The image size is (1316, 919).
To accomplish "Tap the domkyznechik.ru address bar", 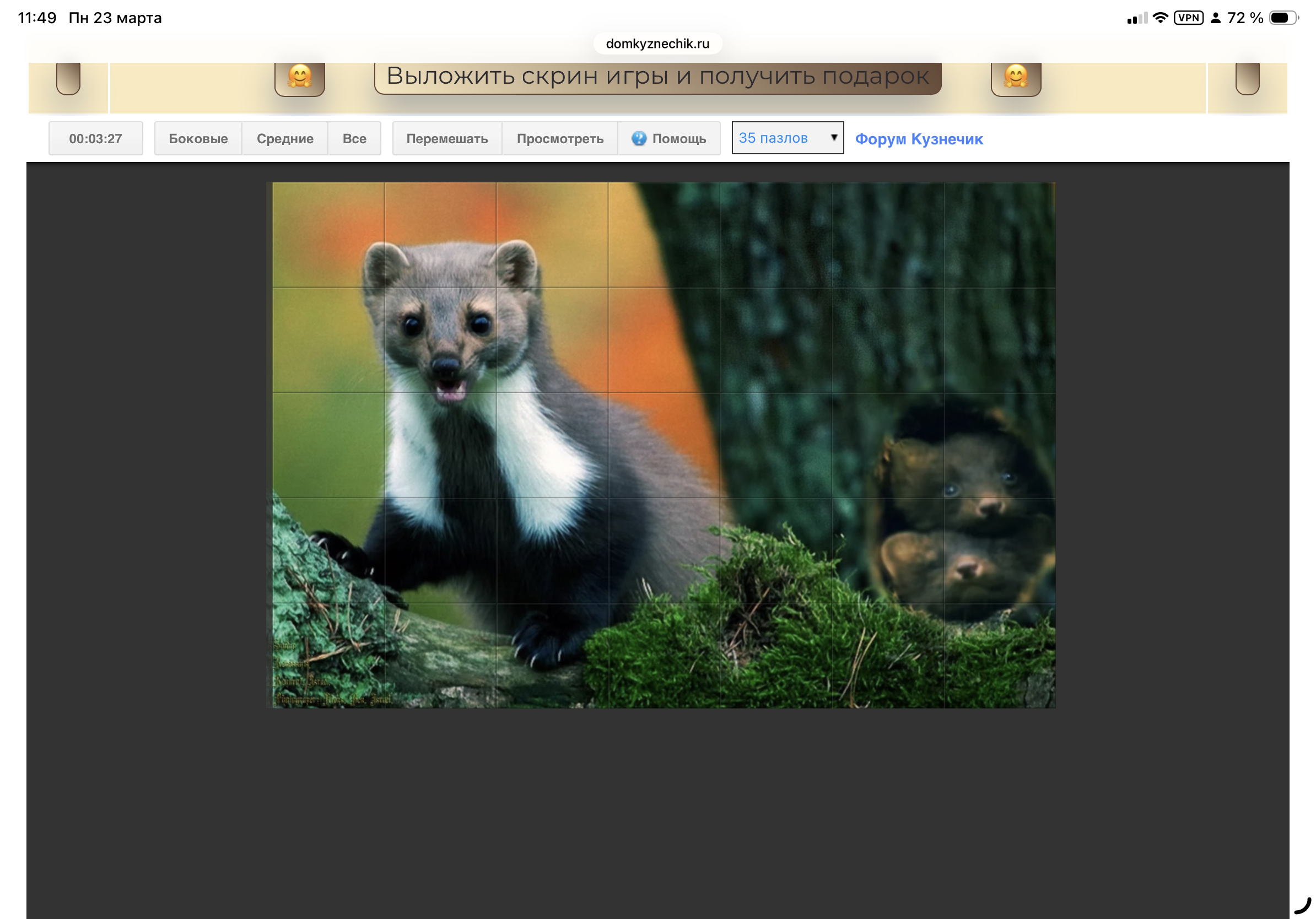I will click(657, 44).
